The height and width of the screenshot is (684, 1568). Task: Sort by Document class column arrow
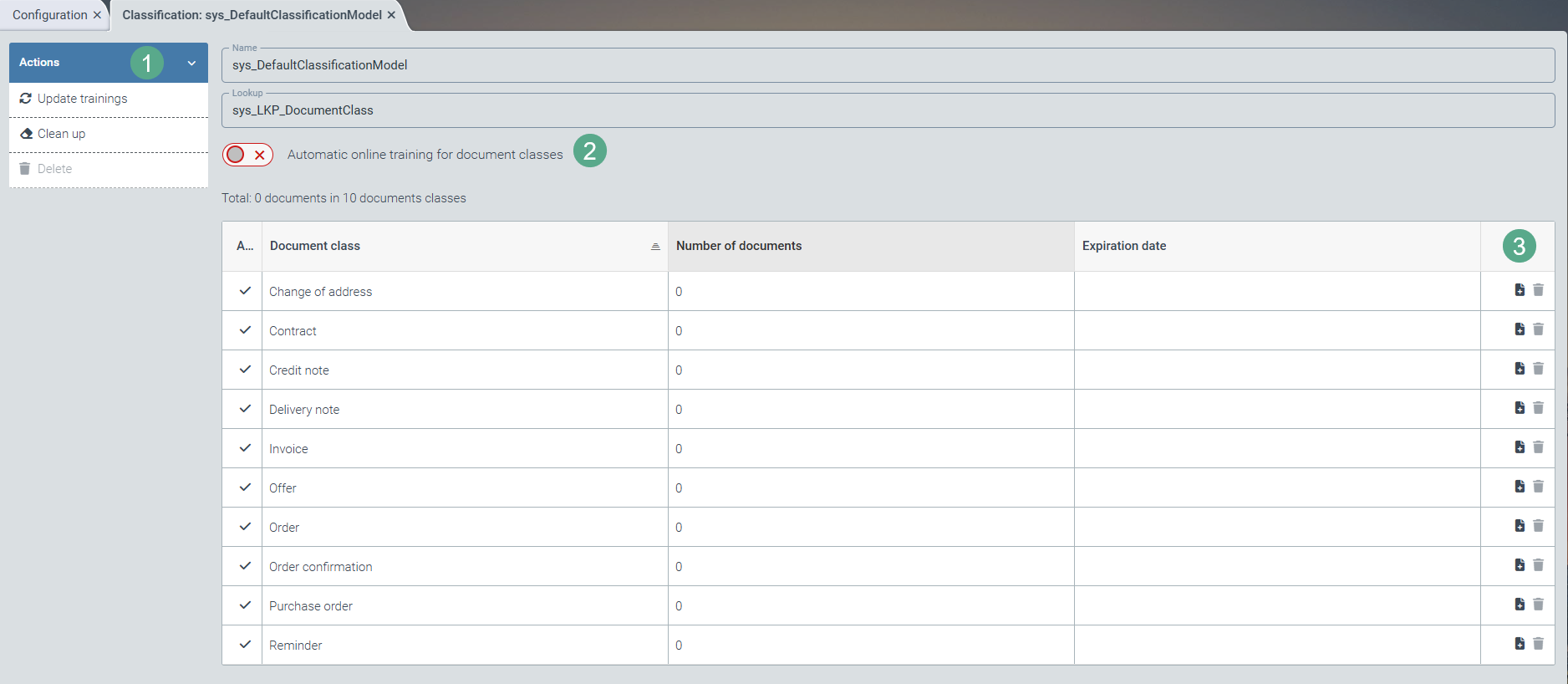655,246
